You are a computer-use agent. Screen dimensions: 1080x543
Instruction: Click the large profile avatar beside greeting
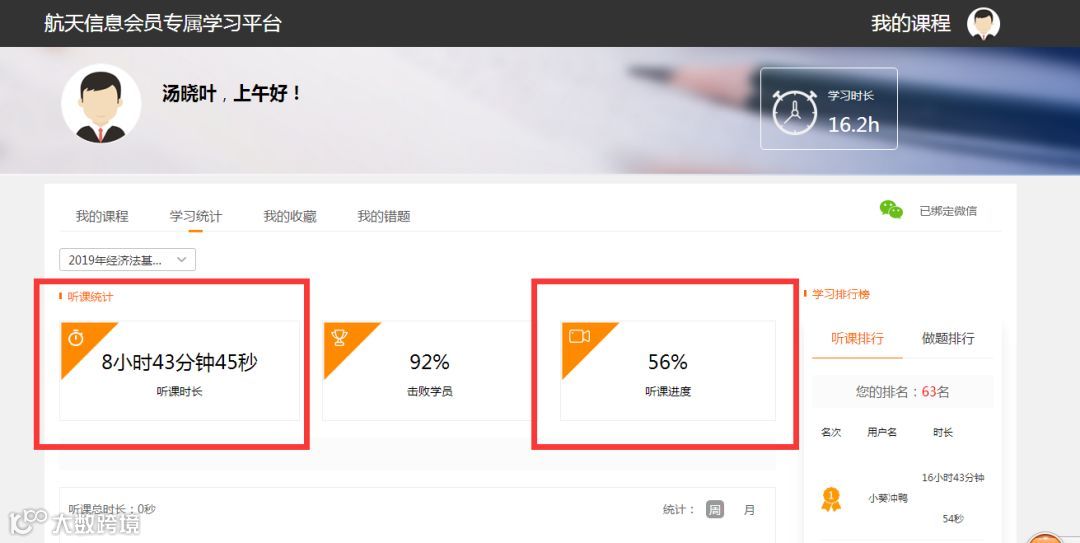(x=101, y=103)
